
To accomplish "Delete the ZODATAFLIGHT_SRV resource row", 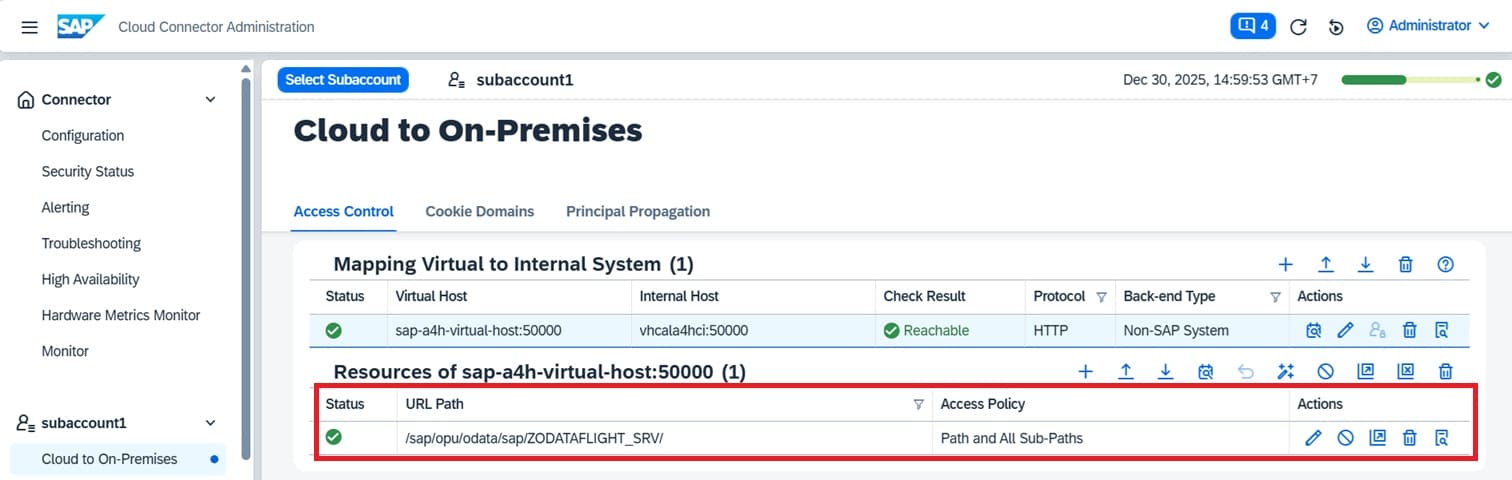I will click(x=1409, y=437).
